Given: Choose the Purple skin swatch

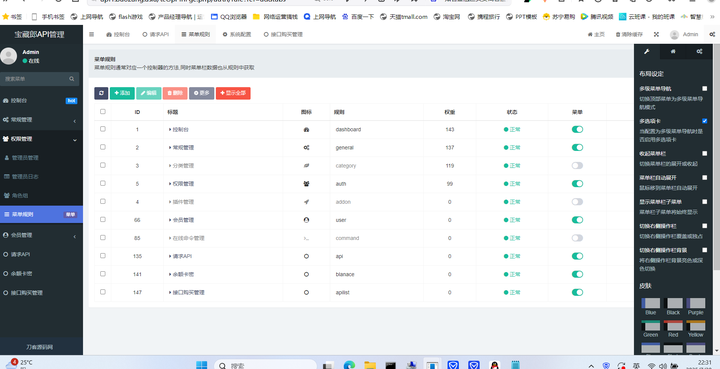Looking at the screenshot, I should pos(696,307).
